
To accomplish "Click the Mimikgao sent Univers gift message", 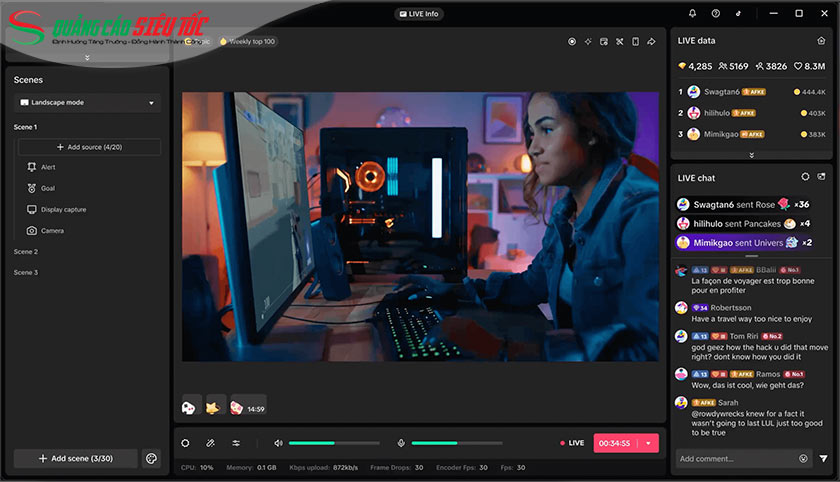I will click(x=745, y=243).
